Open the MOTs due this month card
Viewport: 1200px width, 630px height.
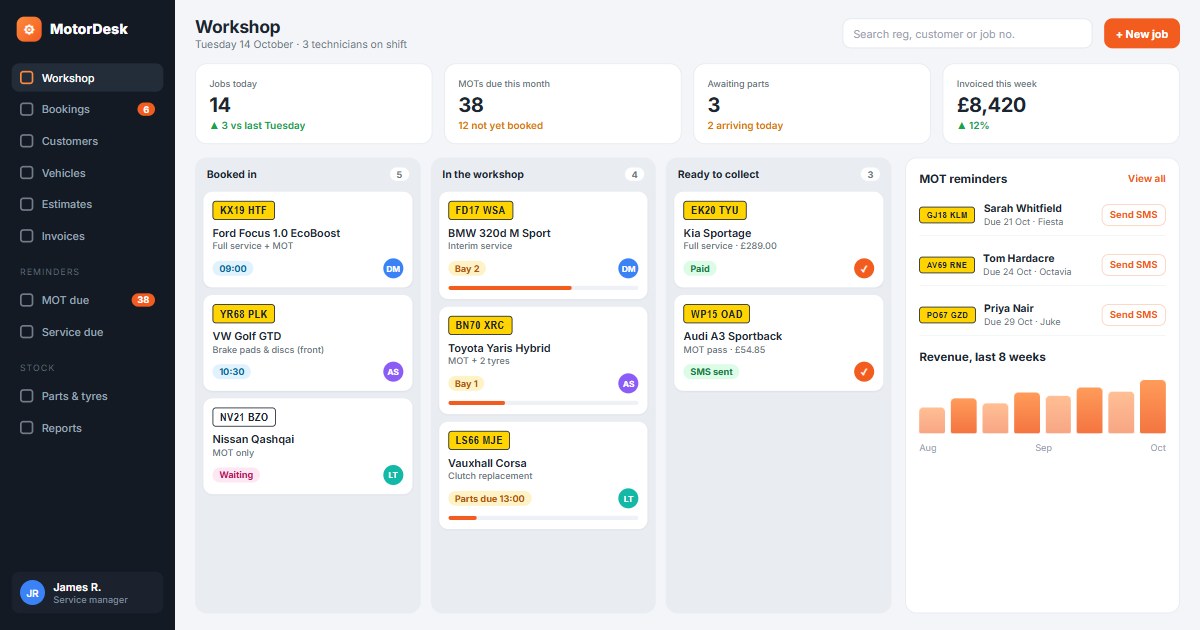click(563, 104)
